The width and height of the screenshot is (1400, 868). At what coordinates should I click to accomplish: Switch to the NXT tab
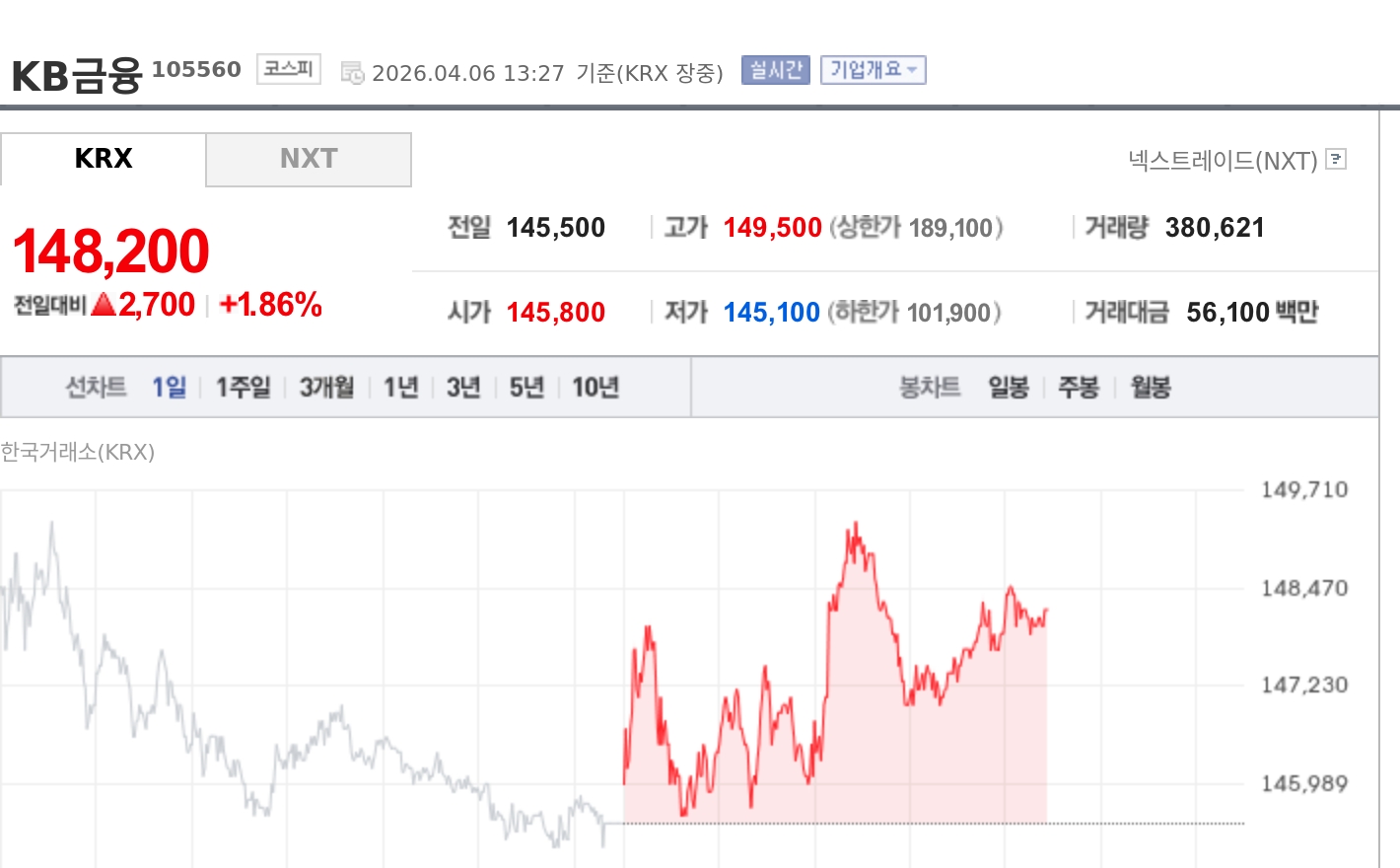pos(309,159)
